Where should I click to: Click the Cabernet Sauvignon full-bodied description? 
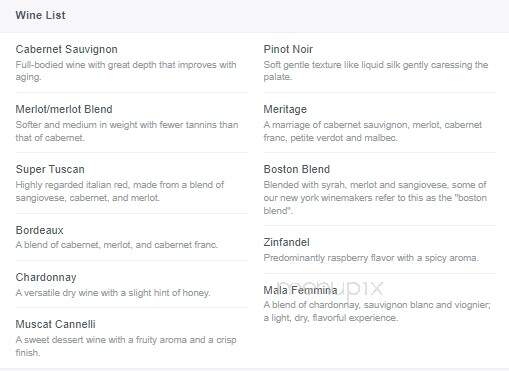coord(126,71)
